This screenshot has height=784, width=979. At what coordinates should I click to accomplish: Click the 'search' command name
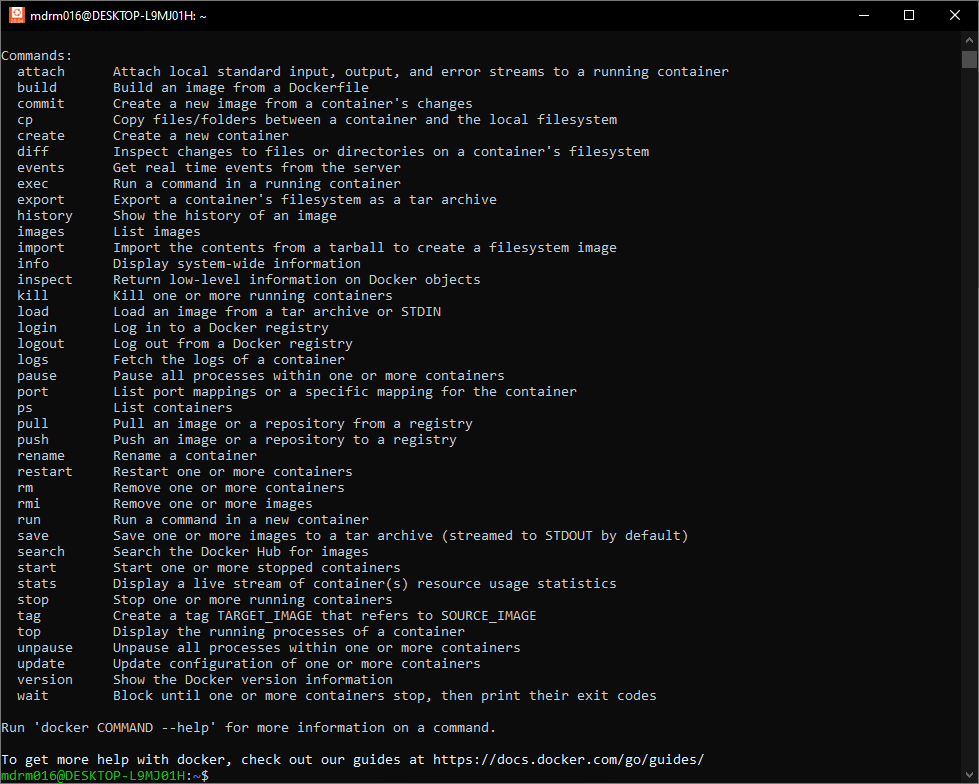tap(41, 552)
